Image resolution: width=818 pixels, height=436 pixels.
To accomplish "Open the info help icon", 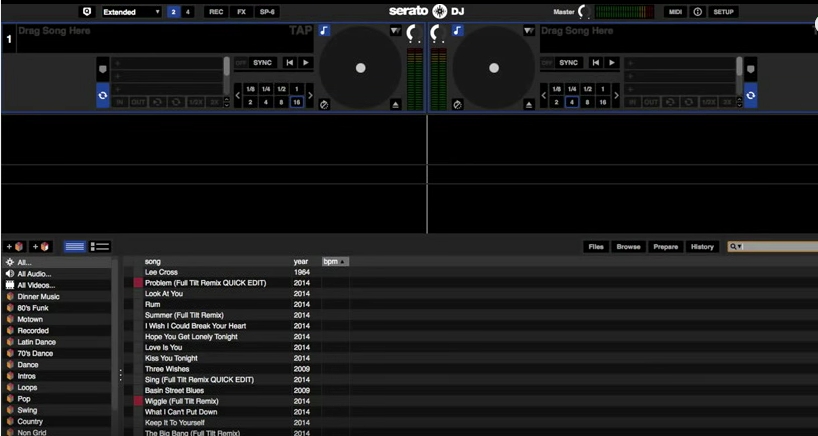I will 697,12.
